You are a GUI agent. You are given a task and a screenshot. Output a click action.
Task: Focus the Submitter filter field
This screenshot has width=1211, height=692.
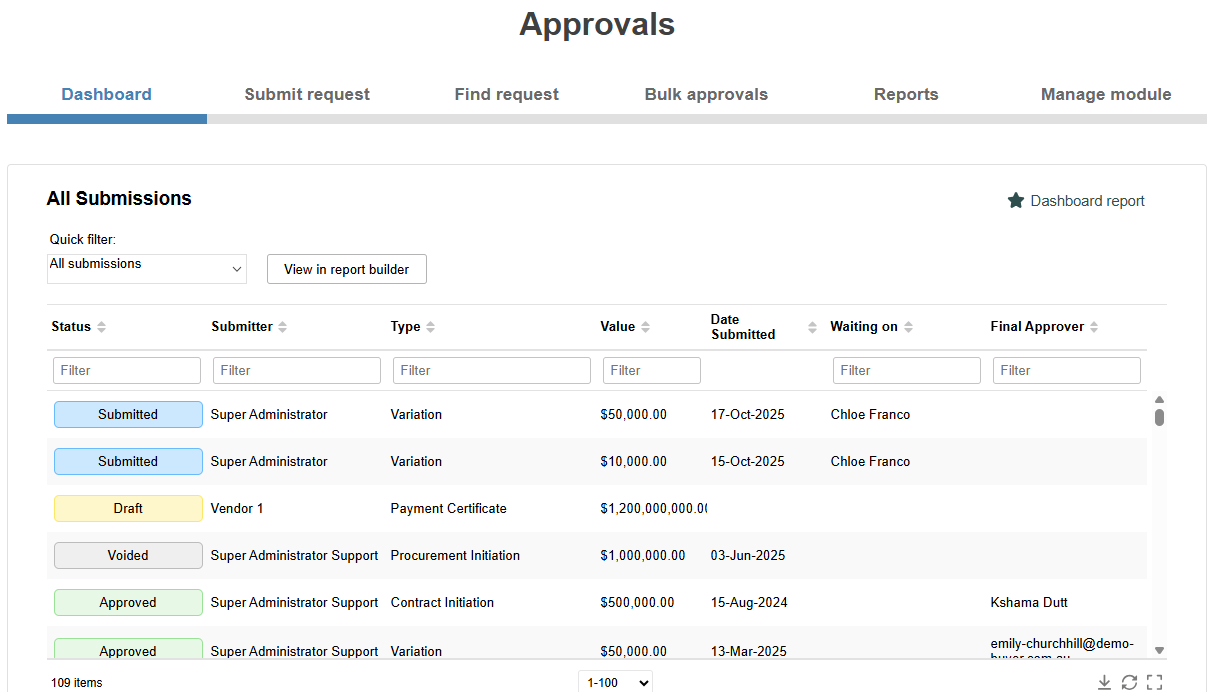[x=297, y=370]
